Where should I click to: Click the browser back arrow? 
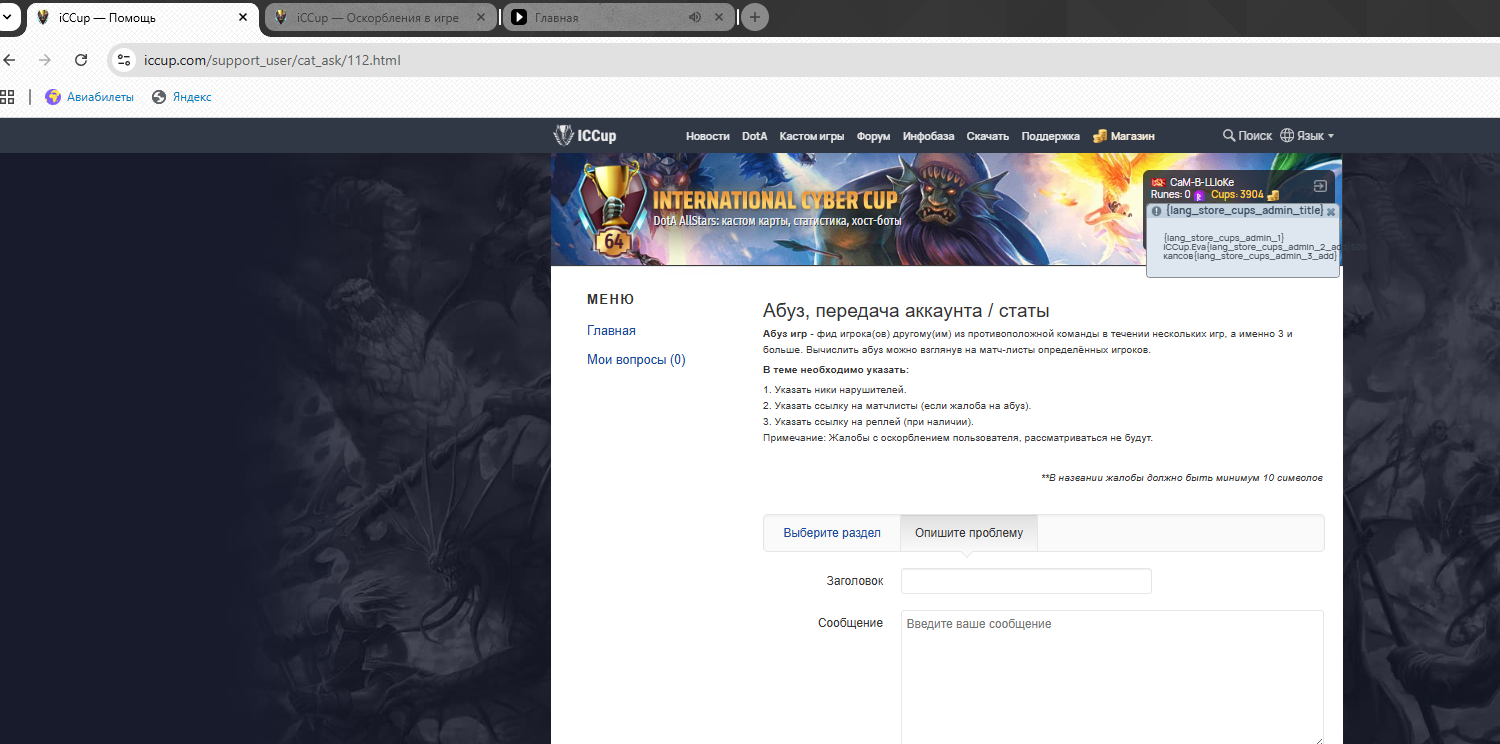9,60
